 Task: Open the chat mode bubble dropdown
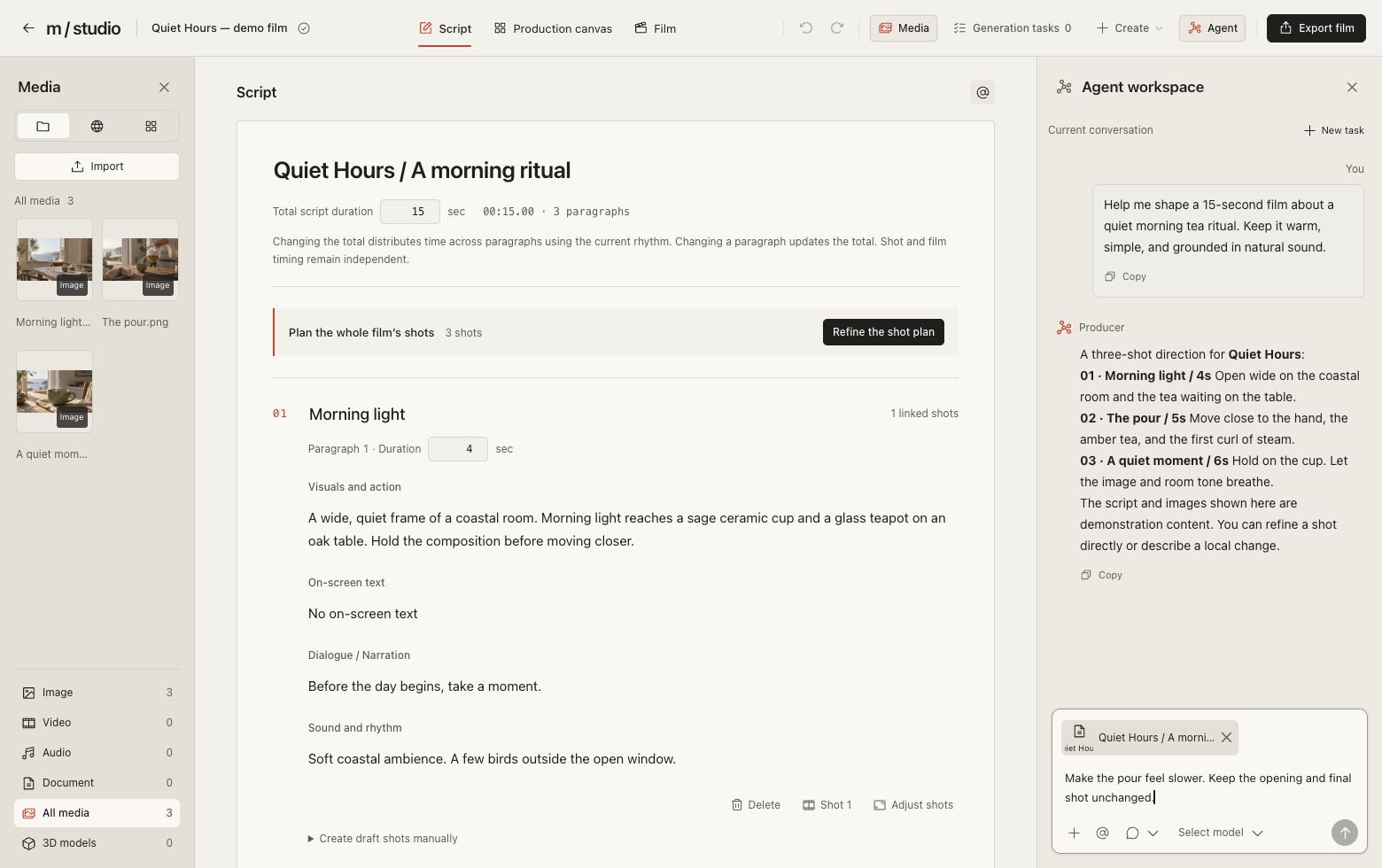tap(1142, 833)
